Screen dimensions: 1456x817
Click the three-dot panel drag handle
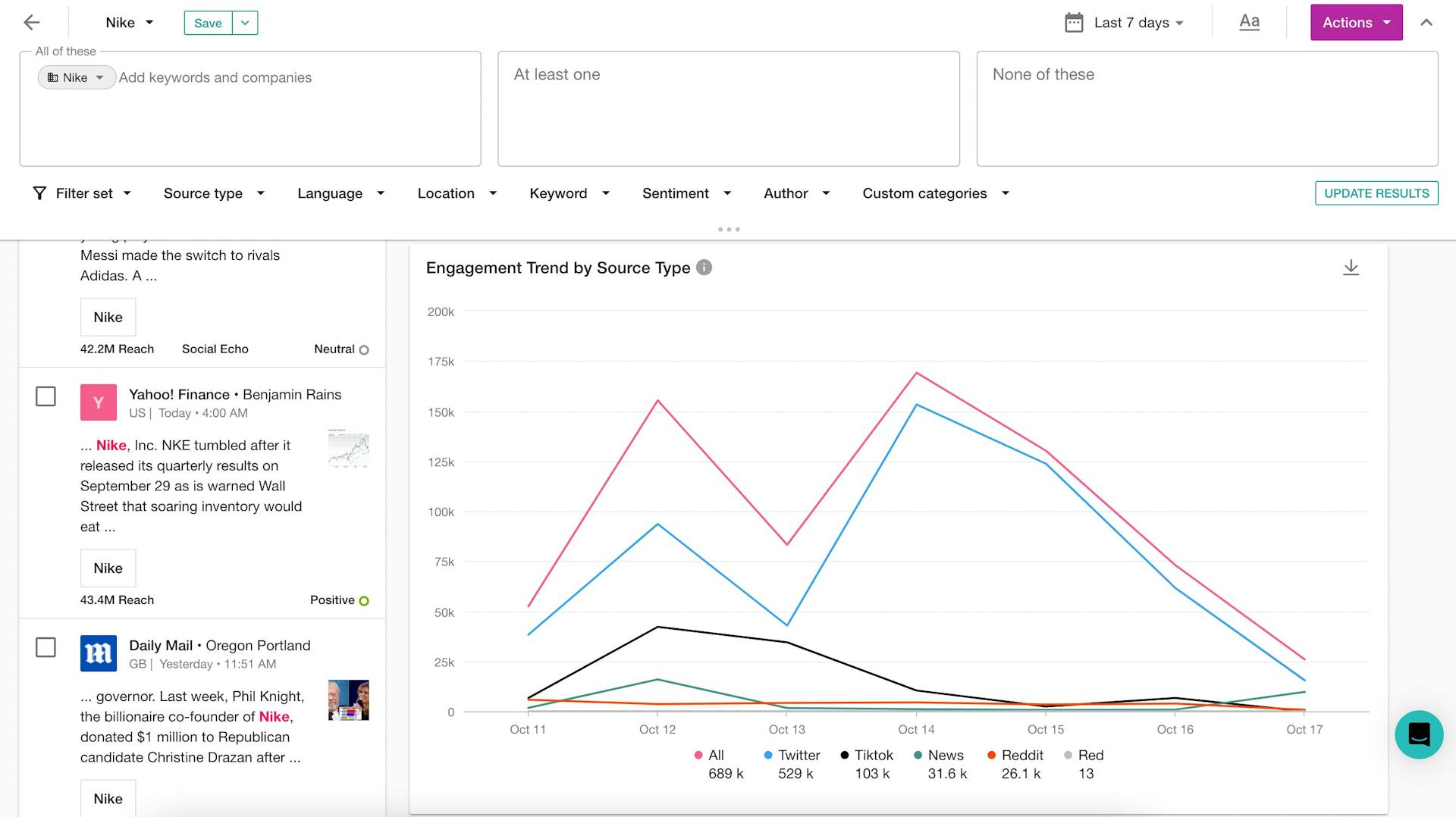729,229
